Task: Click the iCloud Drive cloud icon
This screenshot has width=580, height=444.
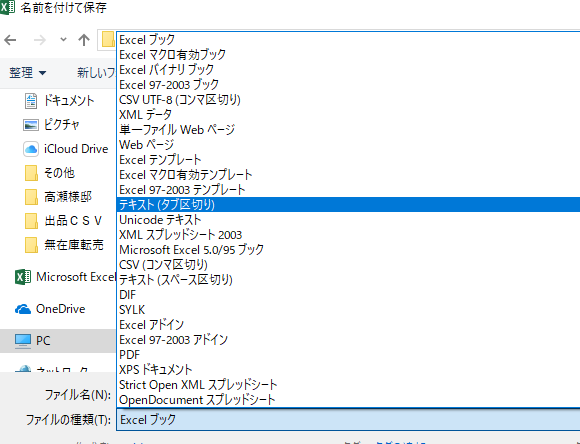Action: tap(31, 149)
